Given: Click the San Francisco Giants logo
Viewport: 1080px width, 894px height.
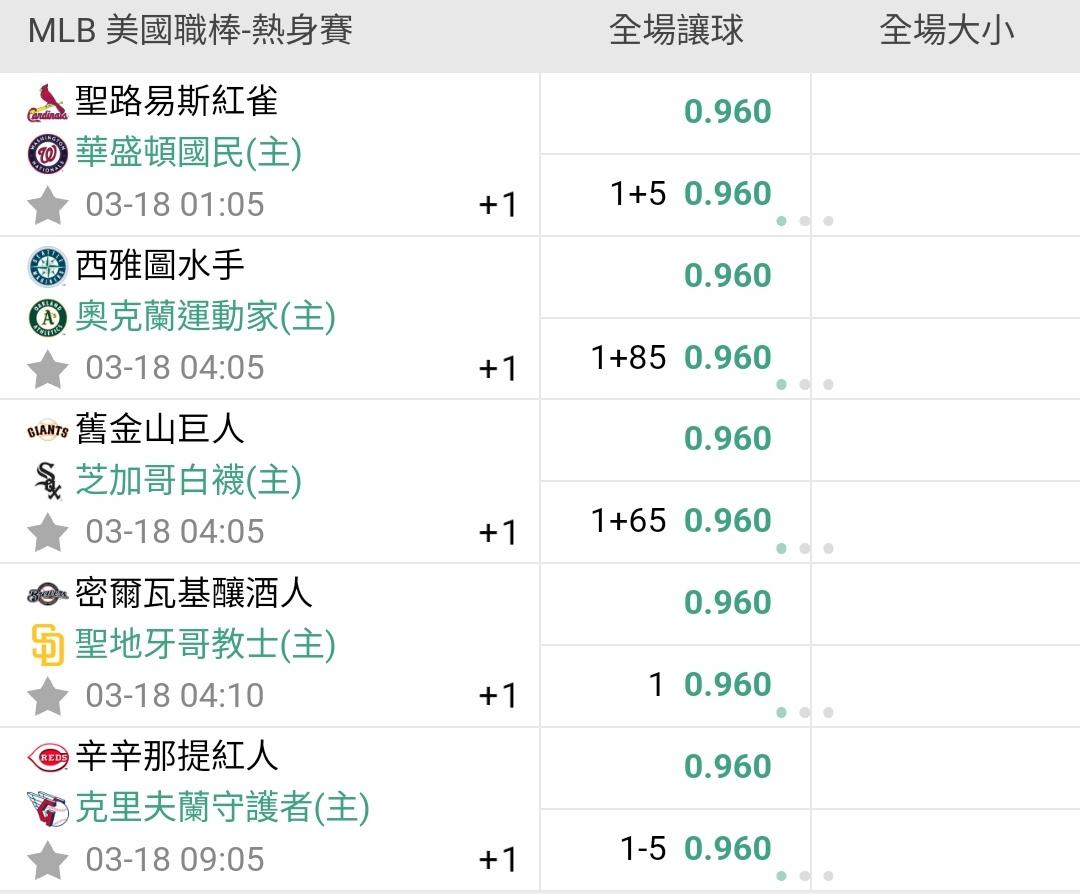Looking at the screenshot, I should [x=47, y=430].
